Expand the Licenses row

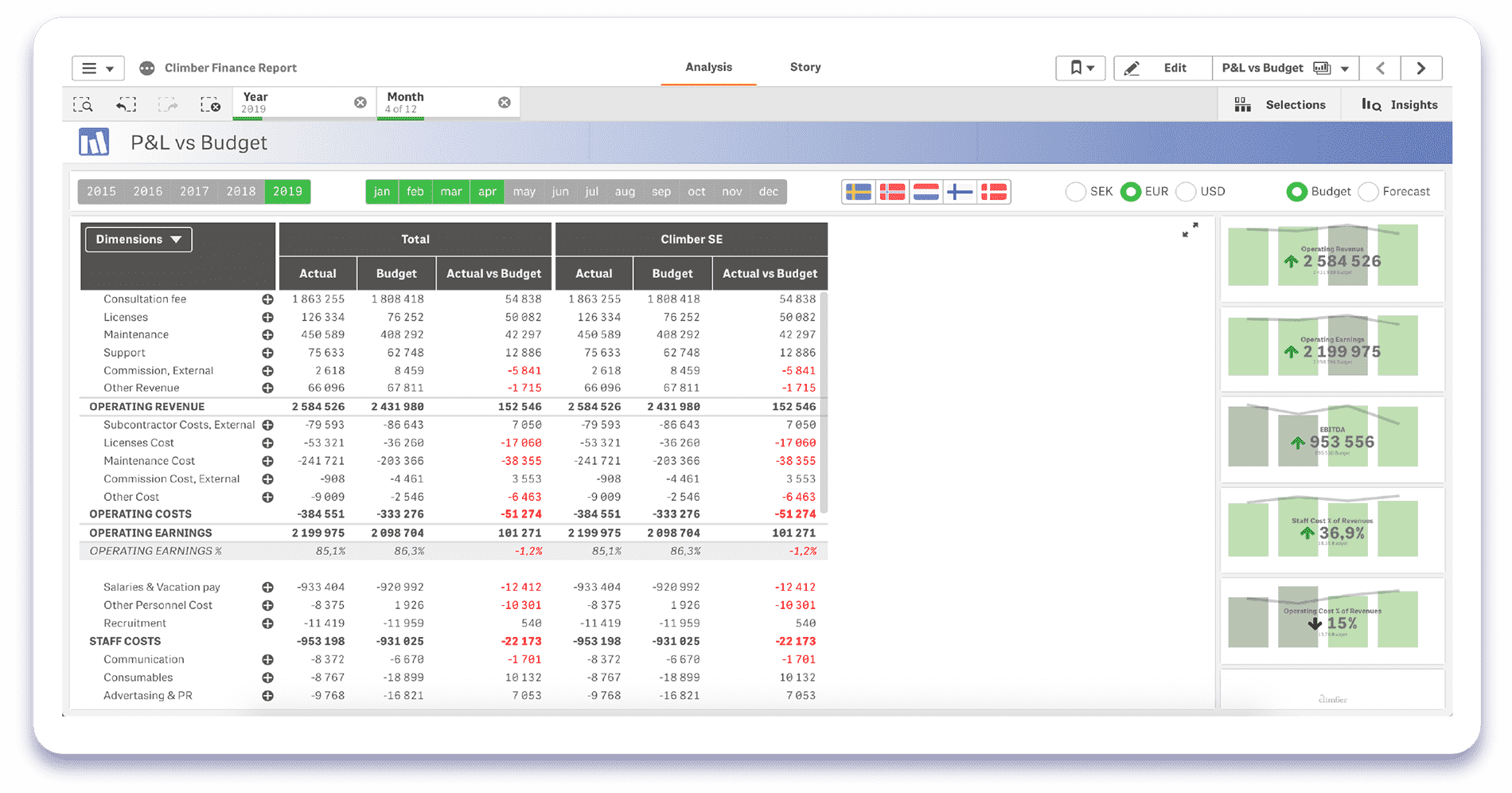268,317
